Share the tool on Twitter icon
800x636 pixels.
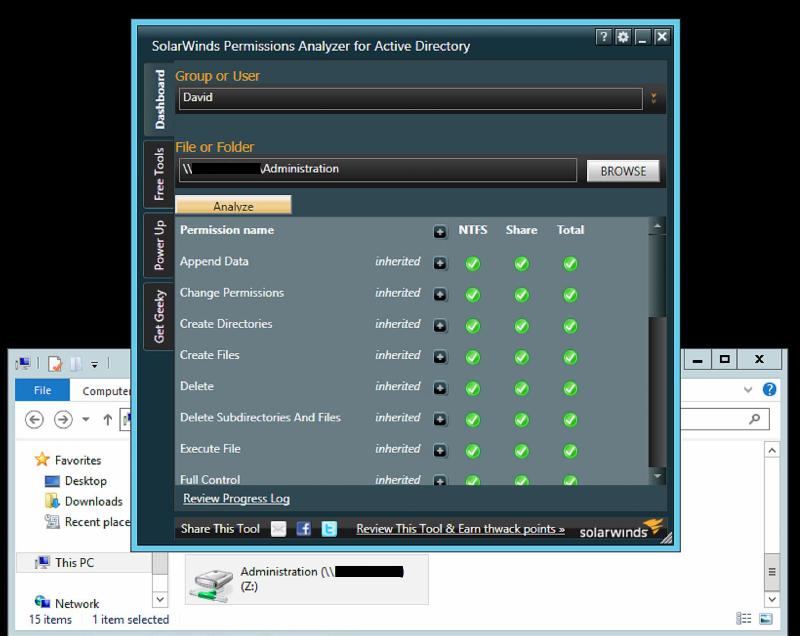[x=329, y=529]
